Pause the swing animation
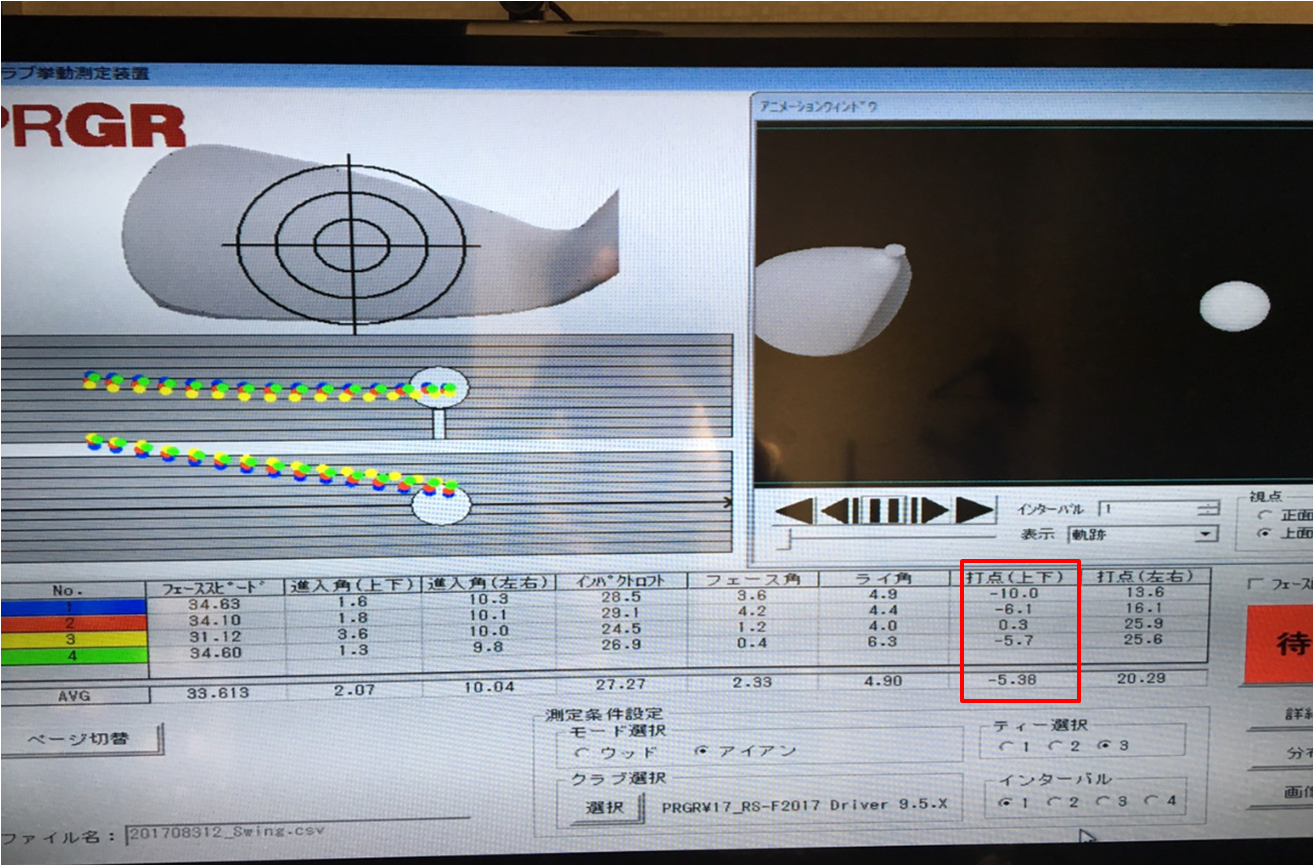The width and height of the screenshot is (1314, 866). pyautogui.click(x=885, y=511)
